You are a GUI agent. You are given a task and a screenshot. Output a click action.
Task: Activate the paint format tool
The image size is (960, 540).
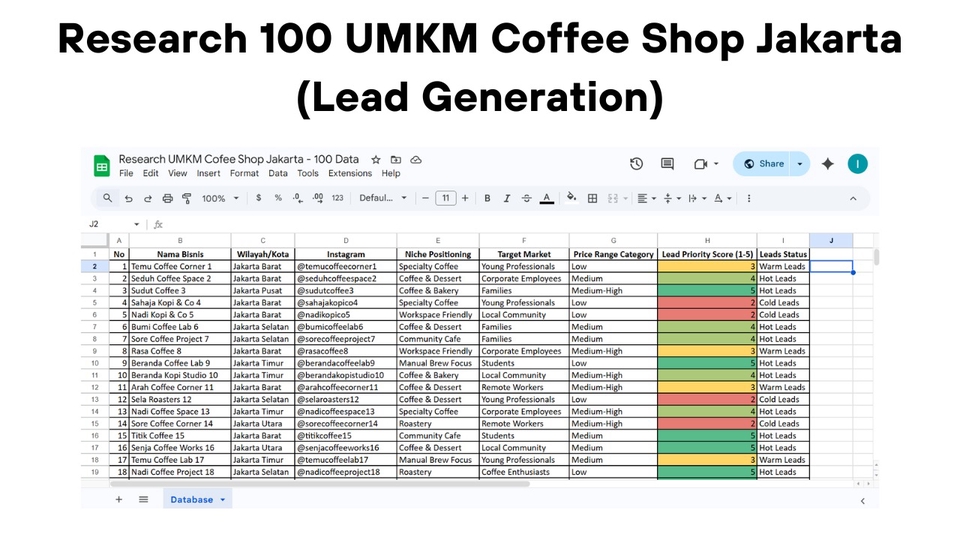point(187,198)
